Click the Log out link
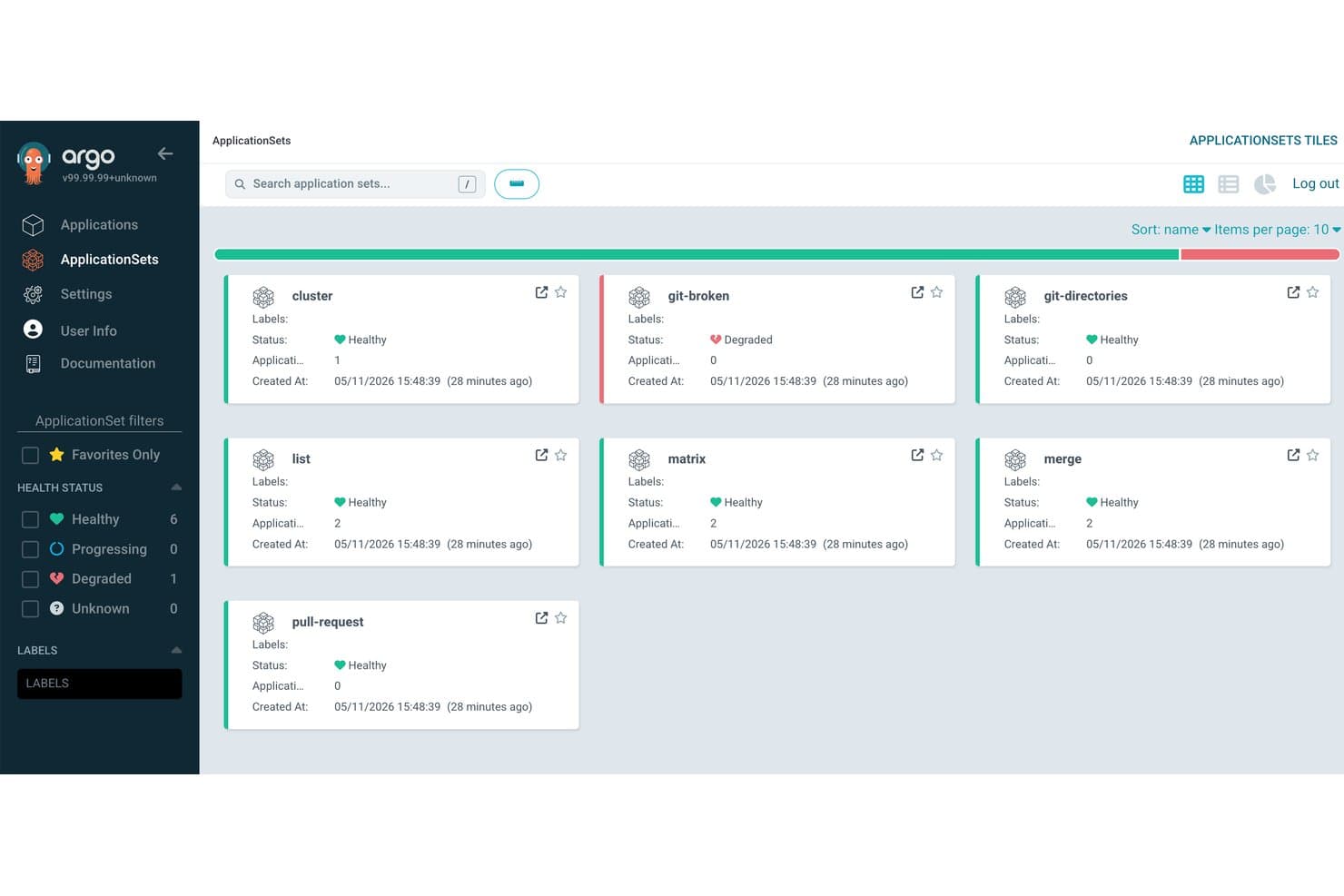1344x896 pixels. click(x=1315, y=183)
